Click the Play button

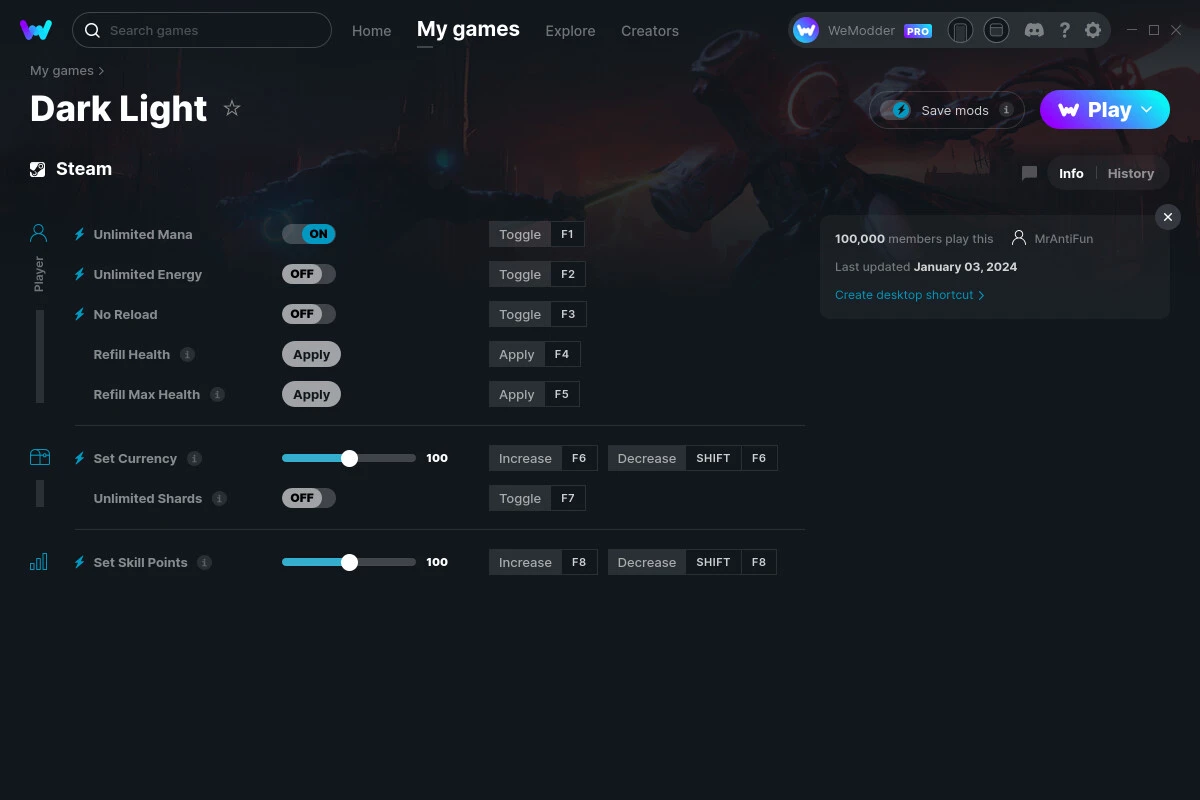(x=1105, y=110)
